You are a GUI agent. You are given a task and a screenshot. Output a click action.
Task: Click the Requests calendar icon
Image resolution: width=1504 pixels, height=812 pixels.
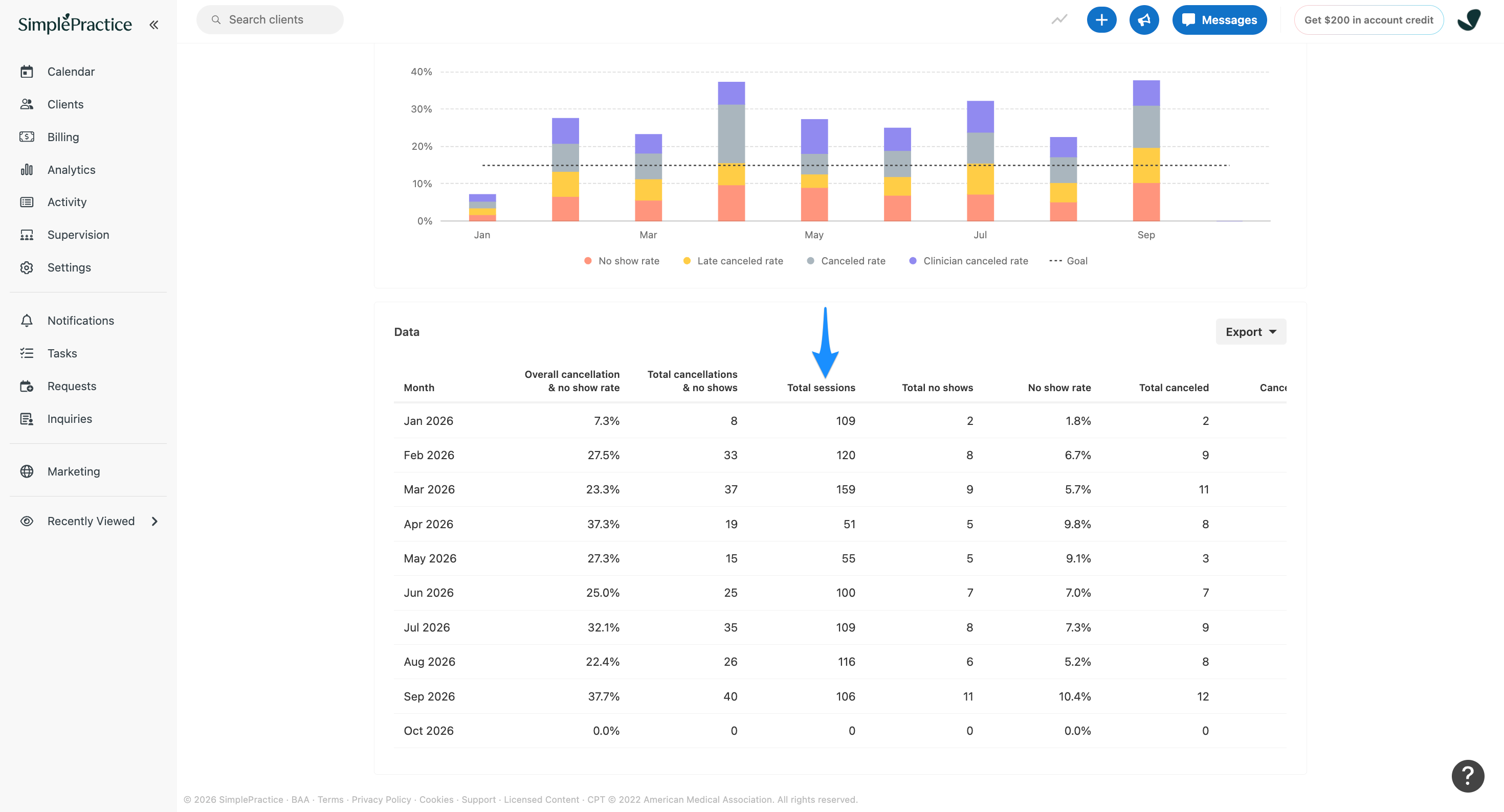(27, 386)
